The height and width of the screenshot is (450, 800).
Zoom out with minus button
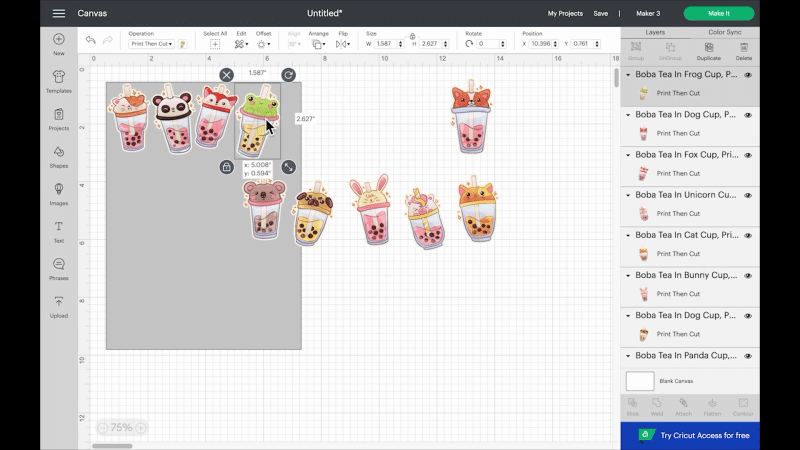click(103, 428)
